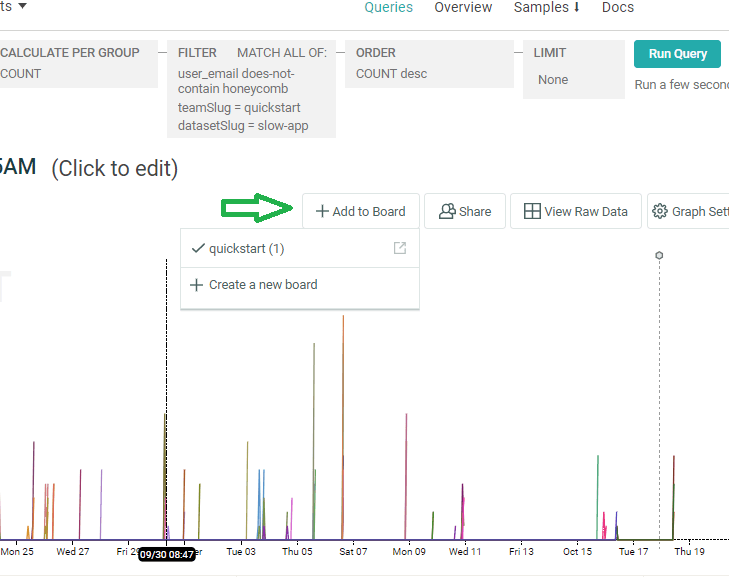Edit the FILTER clause box
This screenshot has height=577, width=729.
(251, 89)
